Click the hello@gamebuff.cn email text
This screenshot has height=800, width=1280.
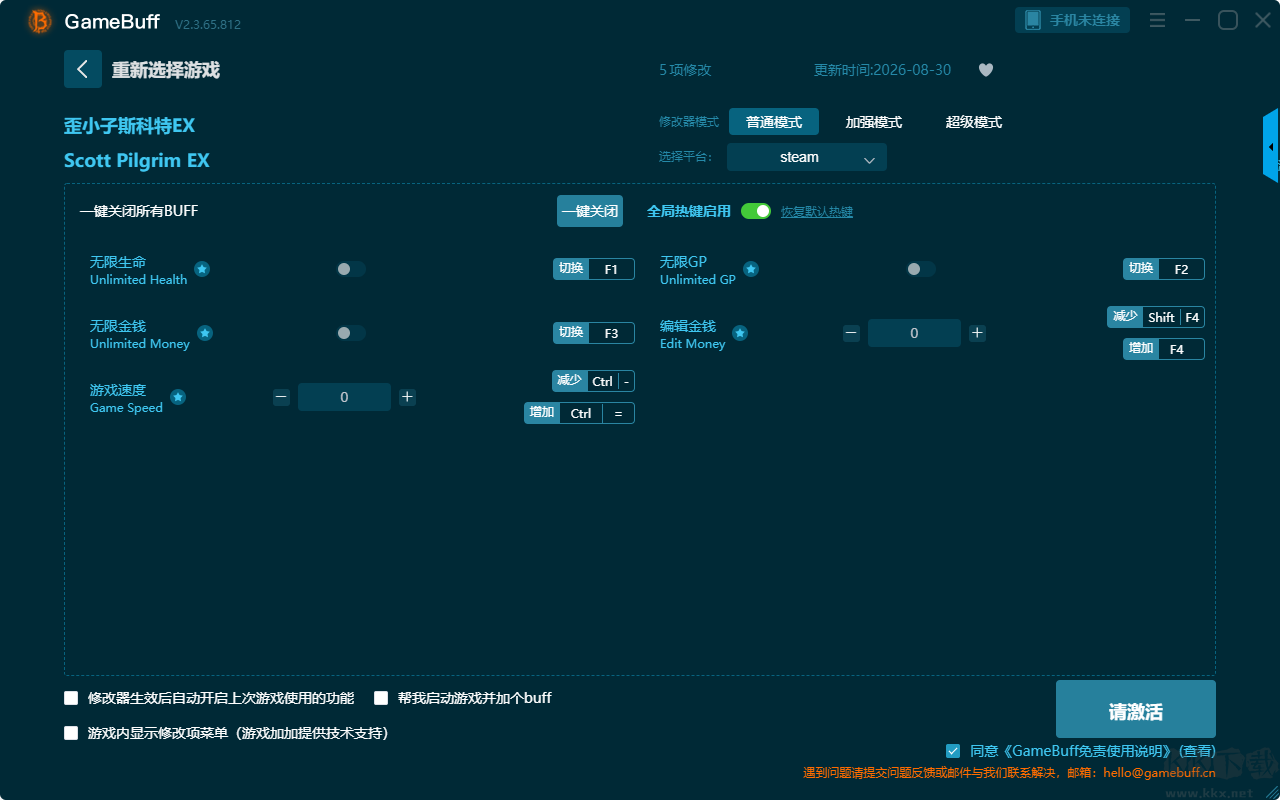pyautogui.click(x=1159, y=773)
